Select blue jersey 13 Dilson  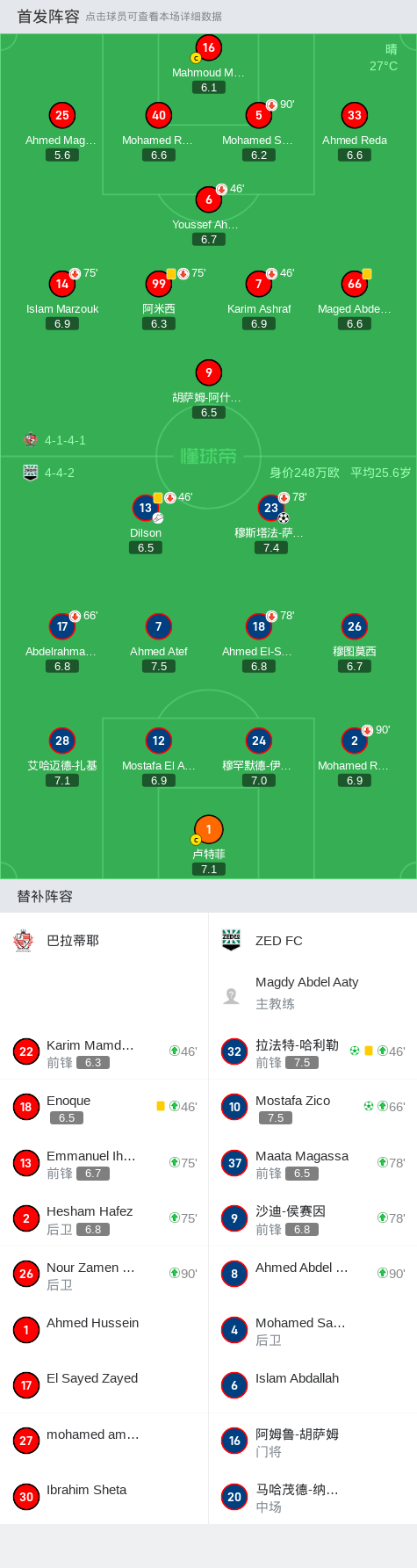tap(146, 508)
